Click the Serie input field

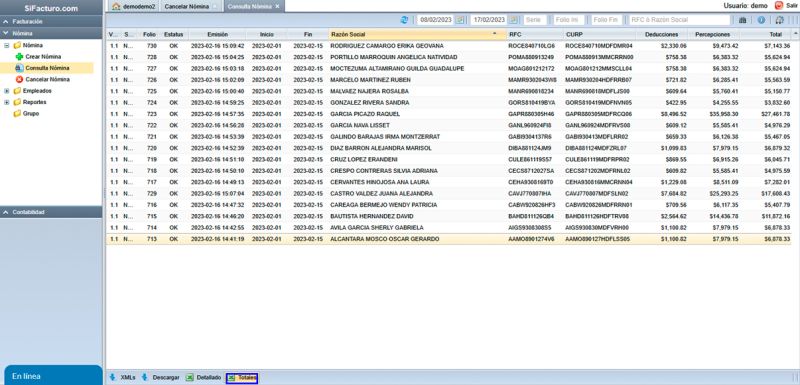coord(534,20)
